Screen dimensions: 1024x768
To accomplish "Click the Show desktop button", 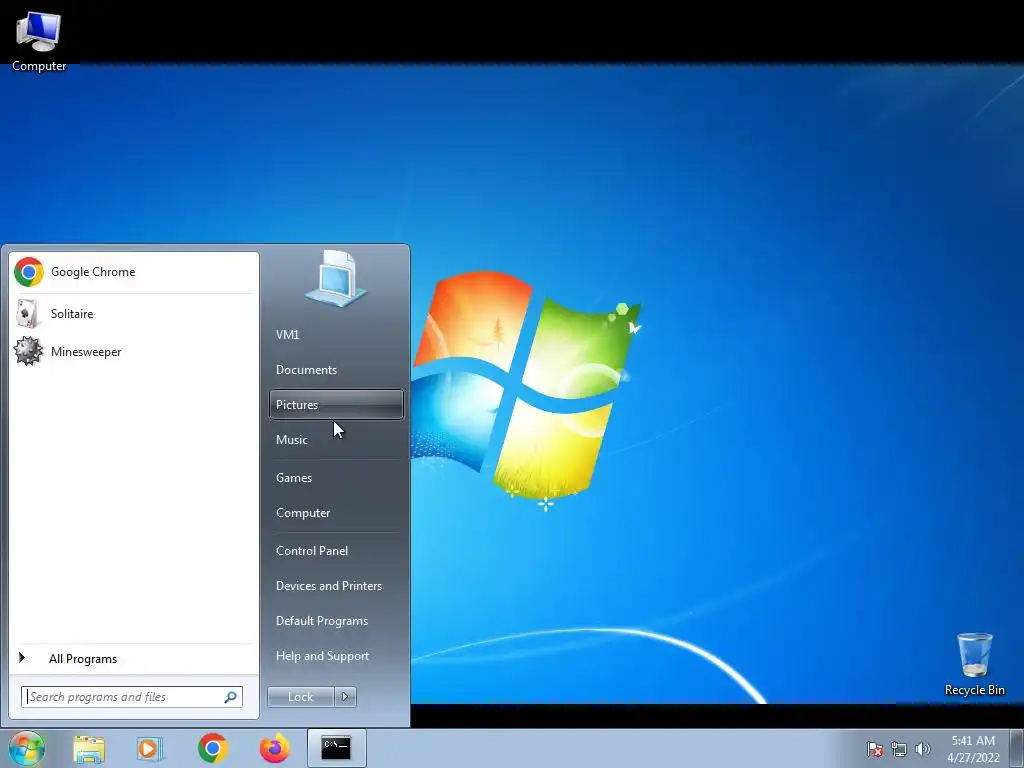I will point(1017,748).
